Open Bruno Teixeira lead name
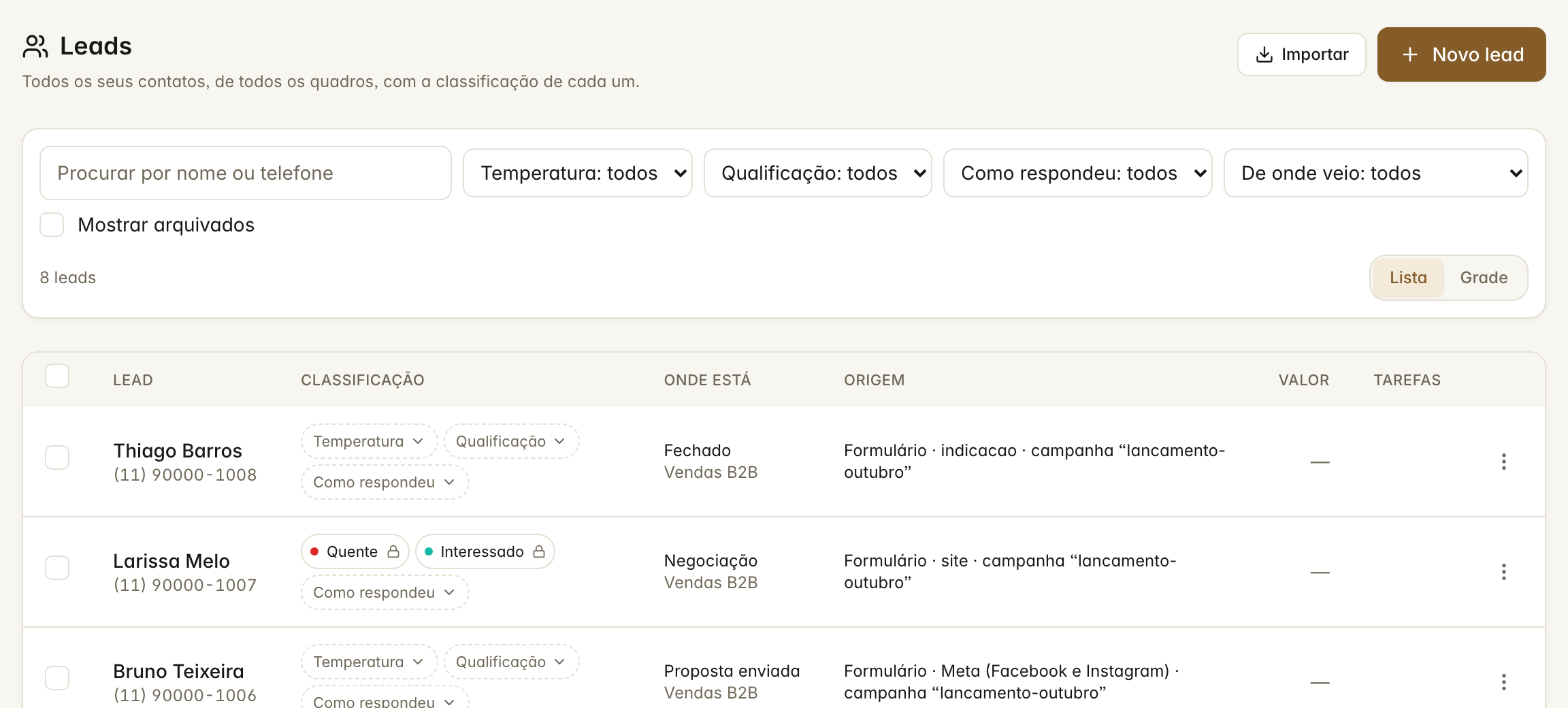This screenshot has width=1568, height=708. (178, 671)
